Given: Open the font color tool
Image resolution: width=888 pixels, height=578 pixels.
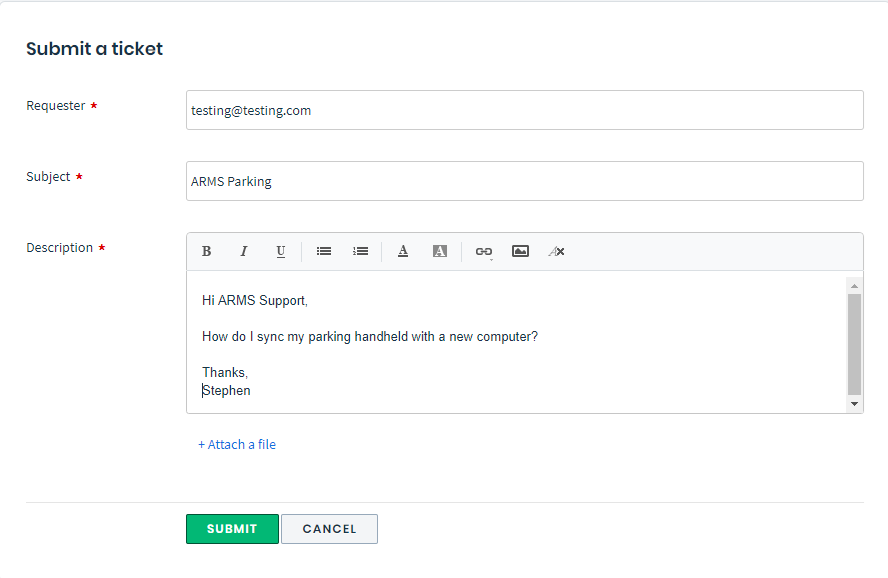Looking at the screenshot, I should click(x=402, y=251).
